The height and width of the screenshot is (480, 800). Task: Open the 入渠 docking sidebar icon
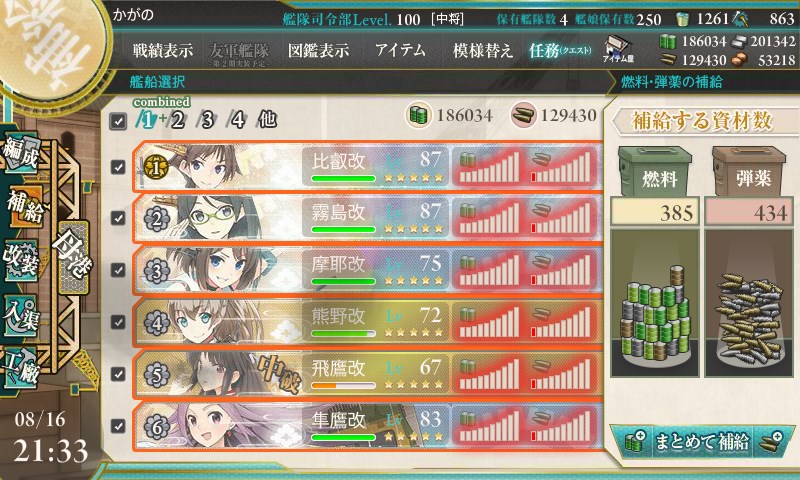(x=20, y=315)
